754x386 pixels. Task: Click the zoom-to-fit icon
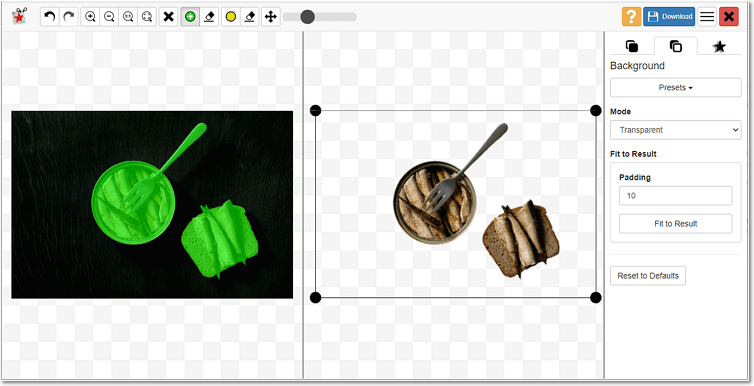(147, 17)
